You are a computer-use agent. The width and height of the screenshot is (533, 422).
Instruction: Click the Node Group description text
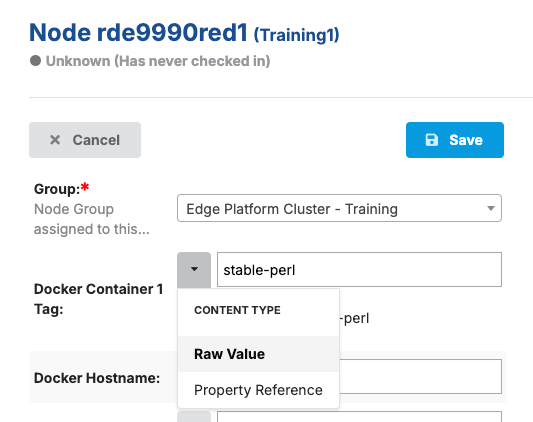(x=91, y=219)
